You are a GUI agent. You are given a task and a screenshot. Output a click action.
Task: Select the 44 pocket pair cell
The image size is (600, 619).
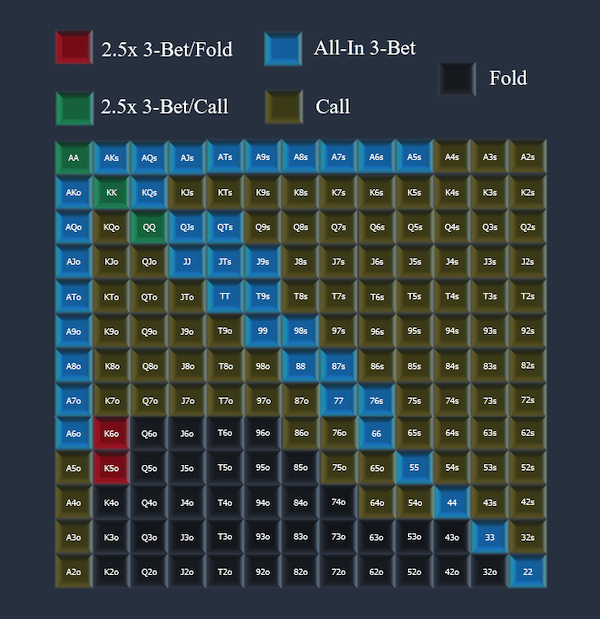[452, 503]
